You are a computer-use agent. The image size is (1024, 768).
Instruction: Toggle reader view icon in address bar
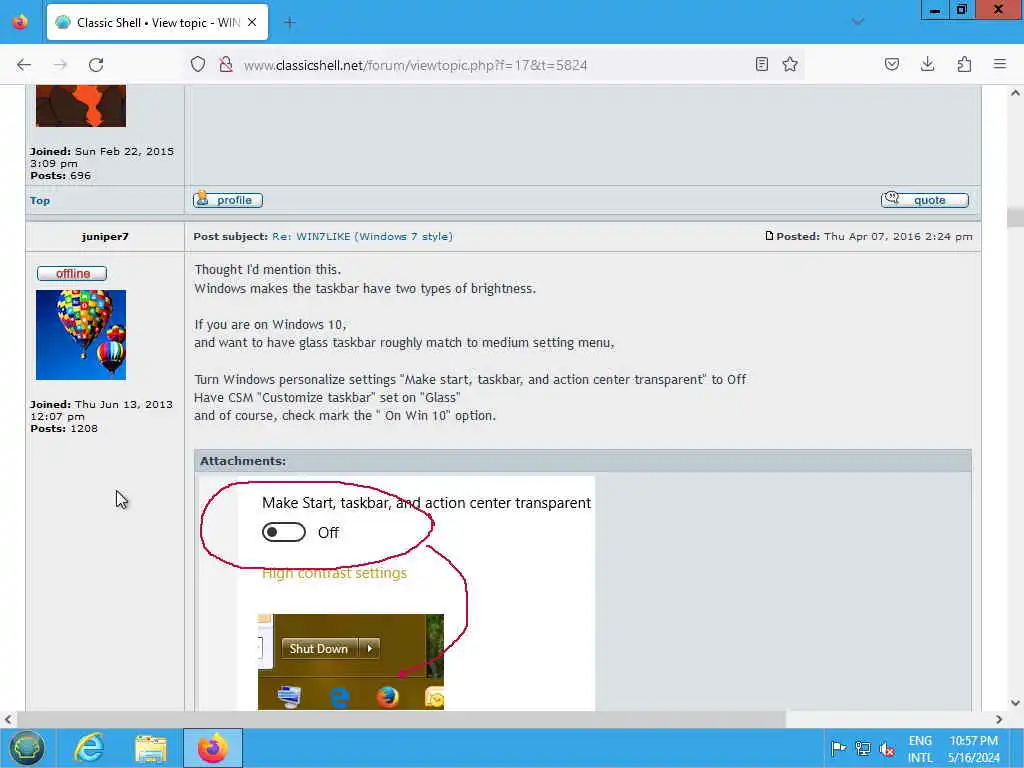pos(761,64)
